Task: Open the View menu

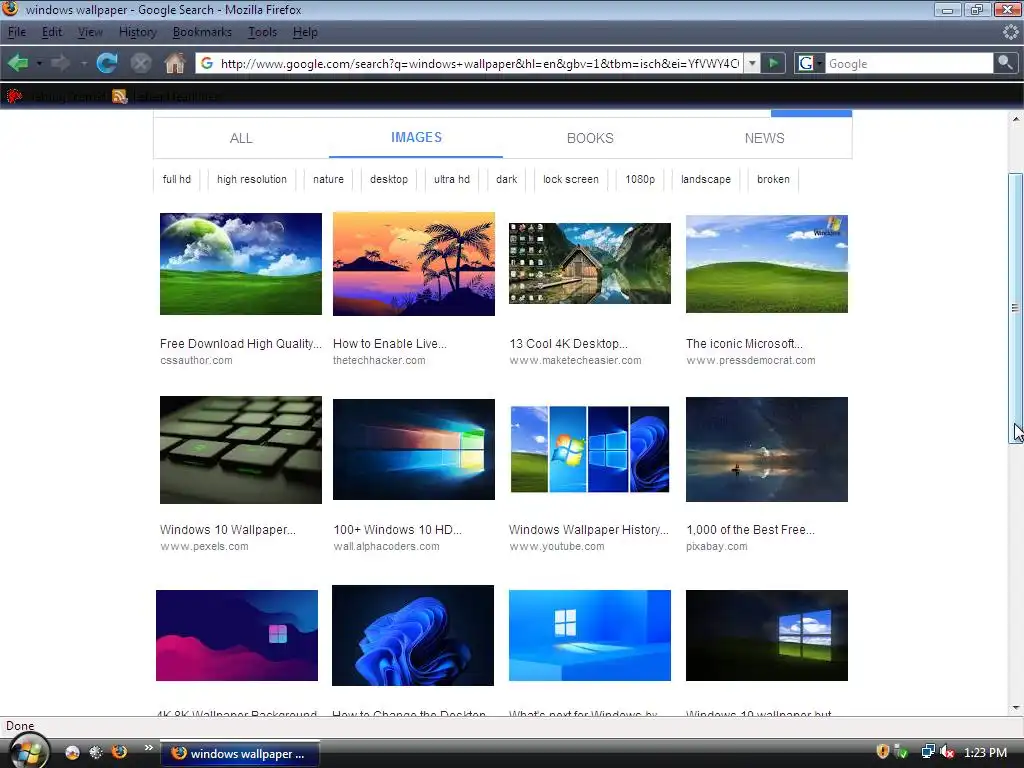Action: pyautogui.click(x=90, y=32)
